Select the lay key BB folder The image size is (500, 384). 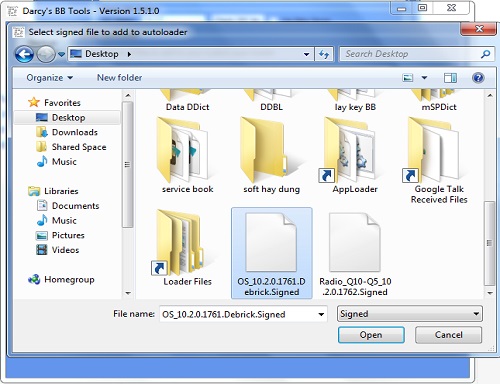355,100
